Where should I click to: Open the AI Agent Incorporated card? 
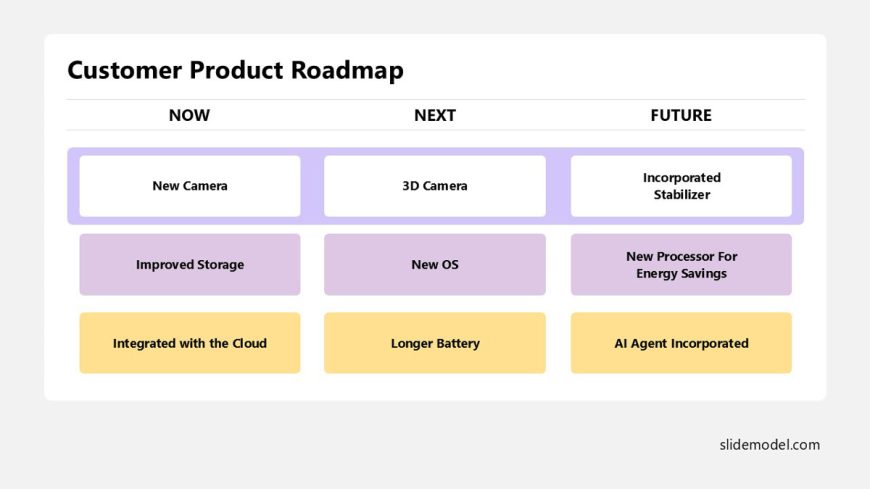click(x=681, y=343)
